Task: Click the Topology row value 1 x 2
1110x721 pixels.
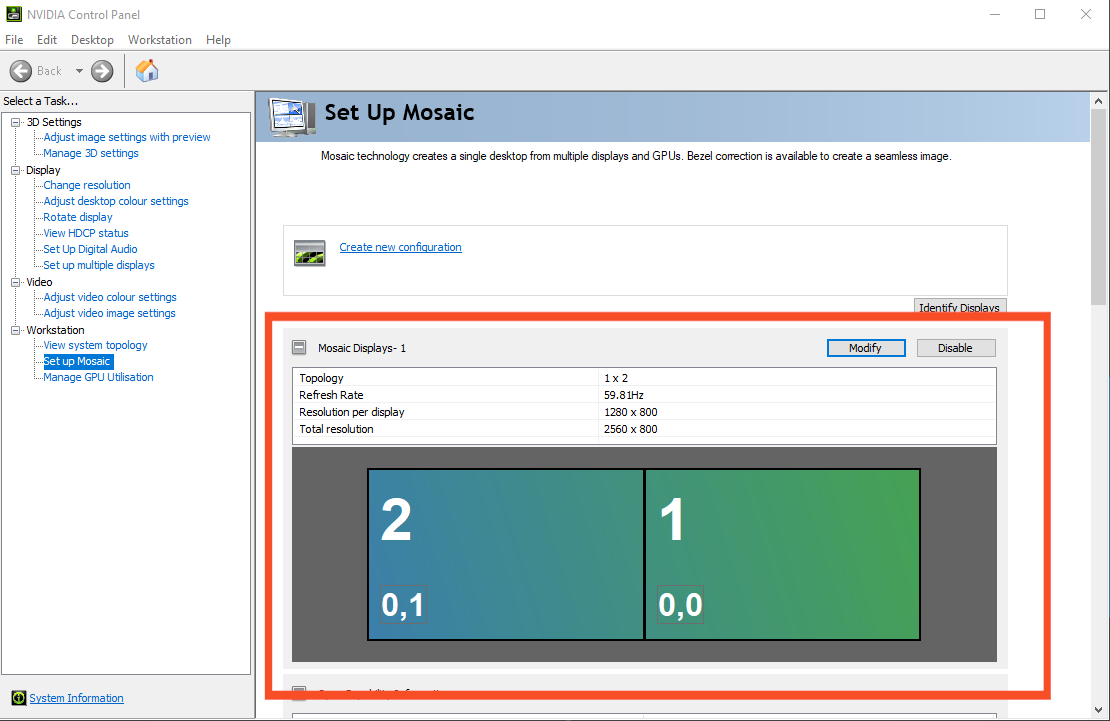Action: [x=616, y=378]
